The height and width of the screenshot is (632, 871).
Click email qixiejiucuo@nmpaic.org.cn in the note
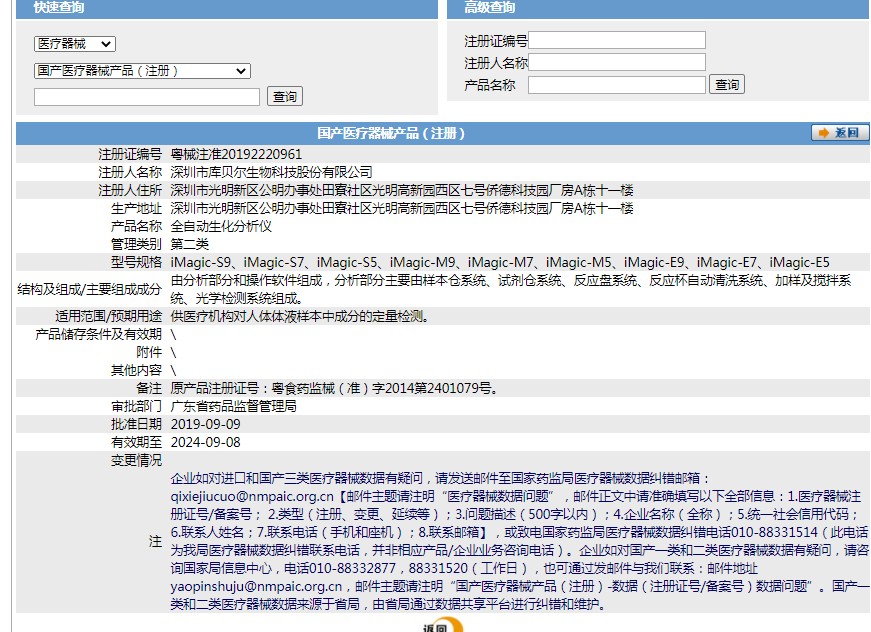pyautogui.click(x=252, y=496)
